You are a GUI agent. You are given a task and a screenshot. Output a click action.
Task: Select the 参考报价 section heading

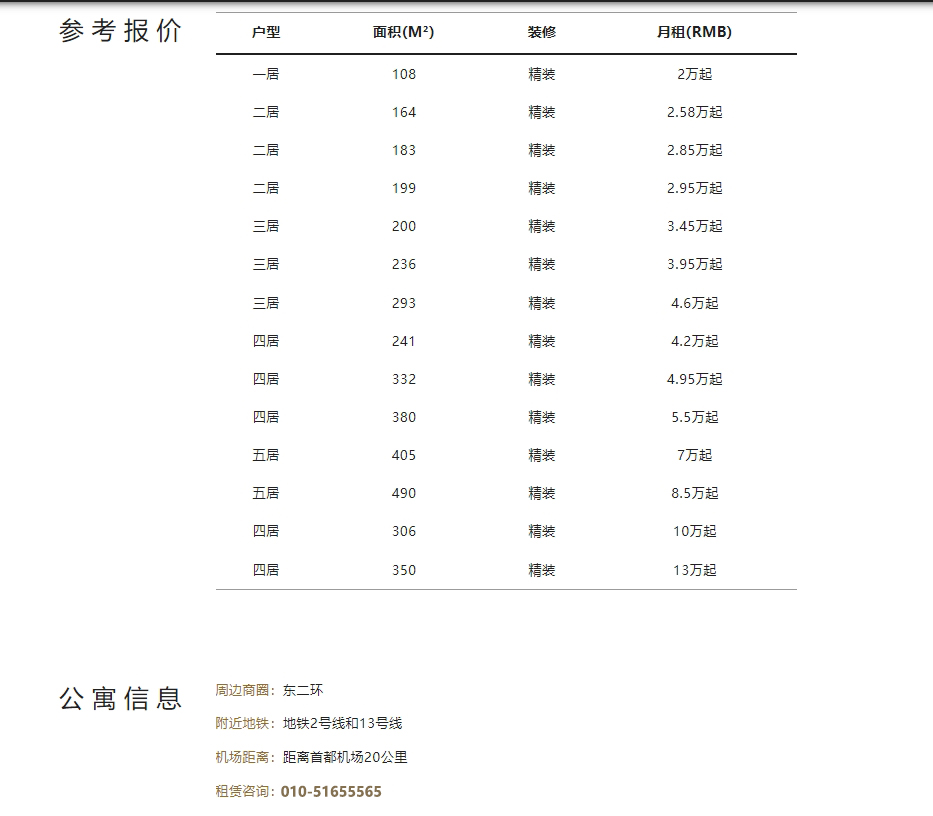click(x=120, y=30)
